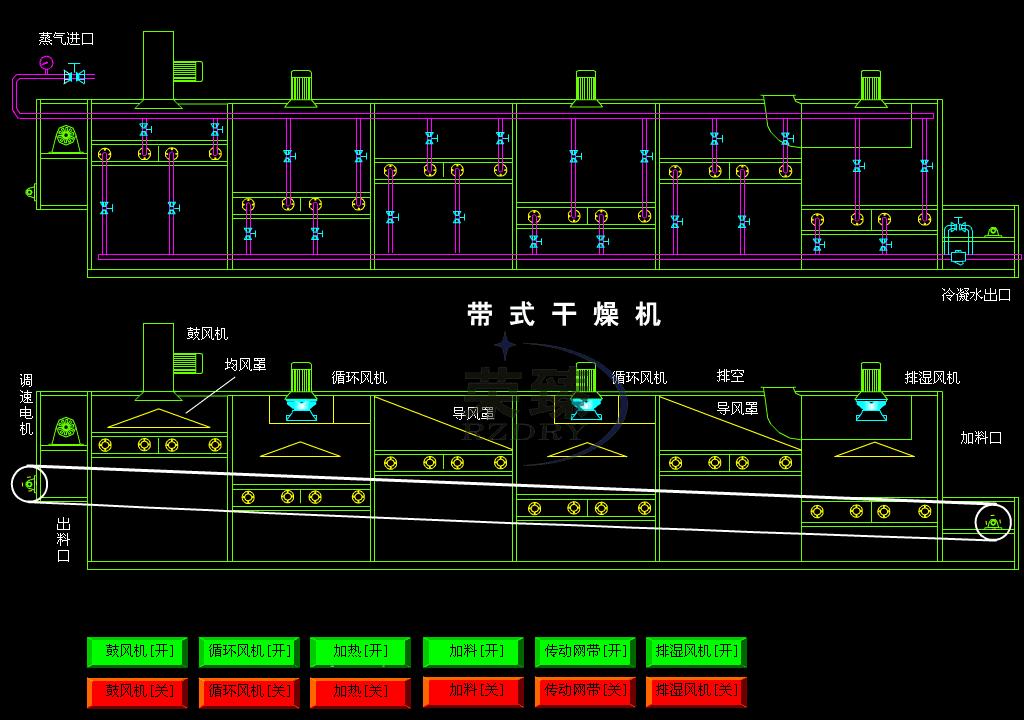The width and height of the screenshot is (1024, 720).
Task: Turn off the blower with 鼓风机[关]
Action: (140, 691)
